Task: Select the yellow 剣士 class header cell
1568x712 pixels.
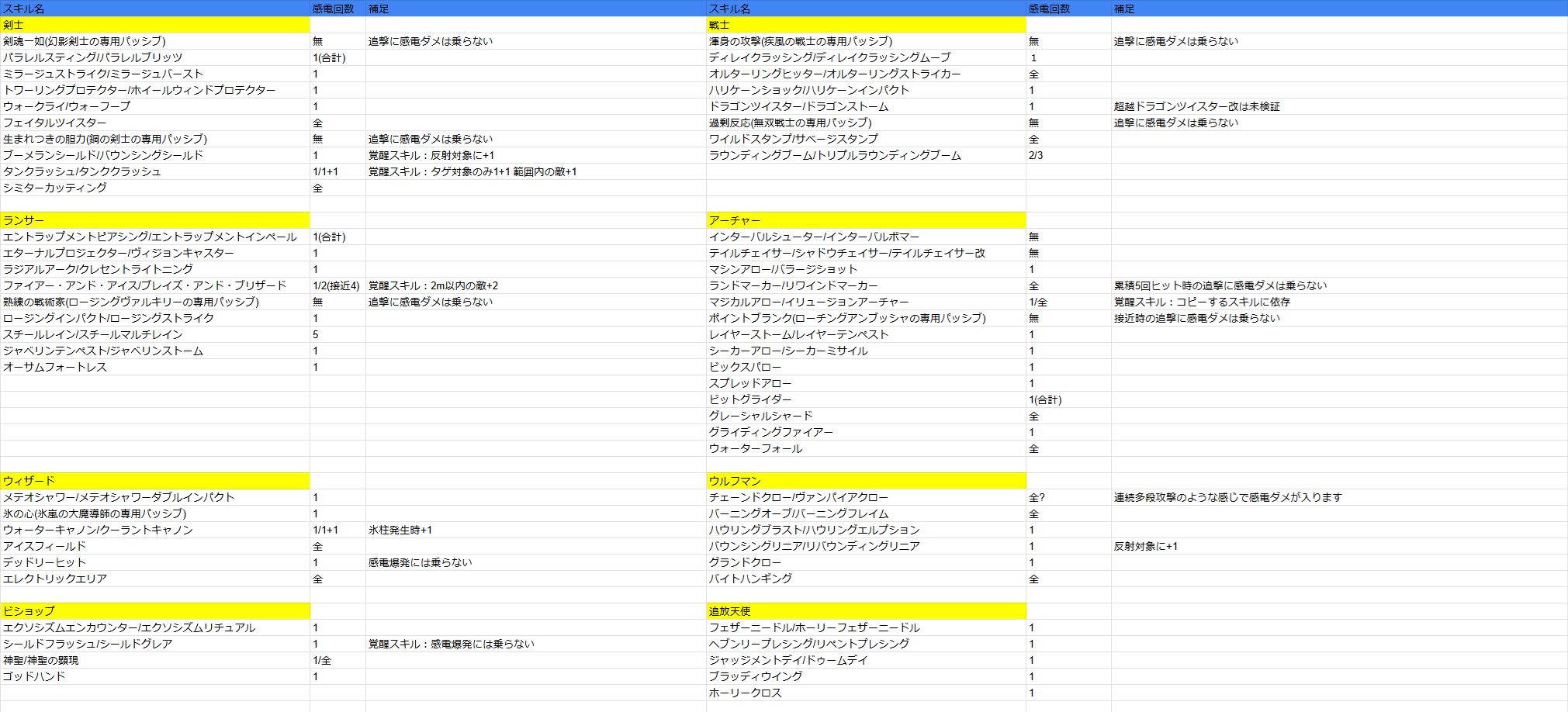Action: 155,25
